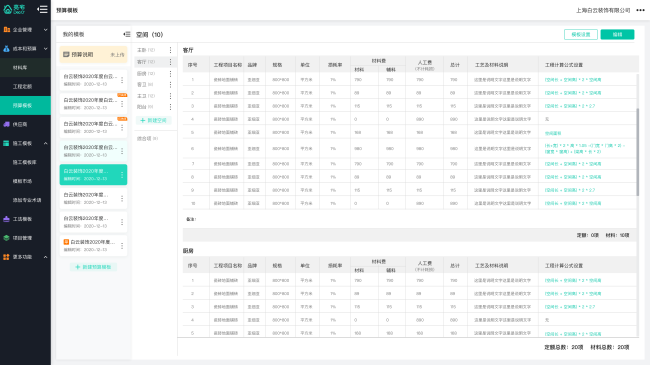Open the kebab menu of the 客卫 space
The image size is (650, 365).
click(x=170, y=84)
